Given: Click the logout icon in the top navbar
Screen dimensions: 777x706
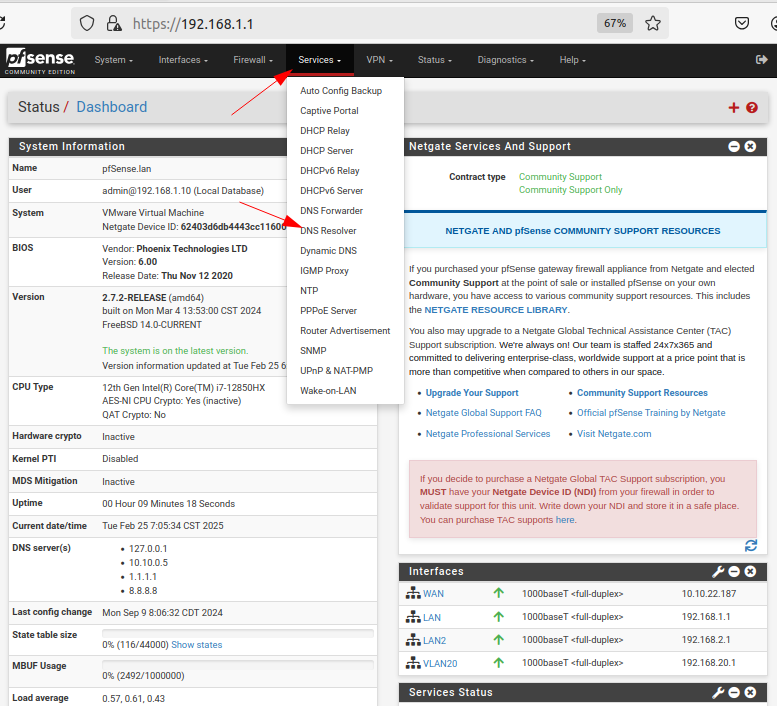Looking at the screenshot, I should pyautogui.click(x=761, y=60).
